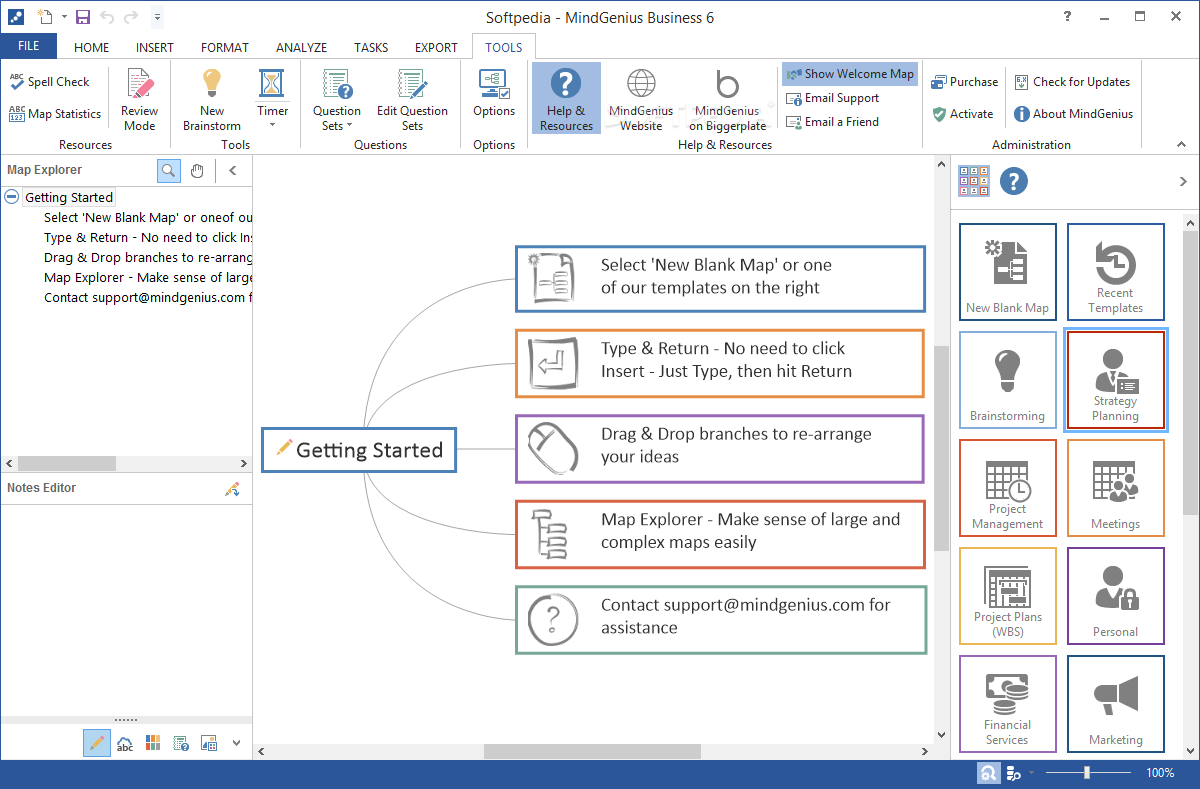1200x789 pixels.
Task: Toggle Show Welcome Map
Action: point(849,74)
